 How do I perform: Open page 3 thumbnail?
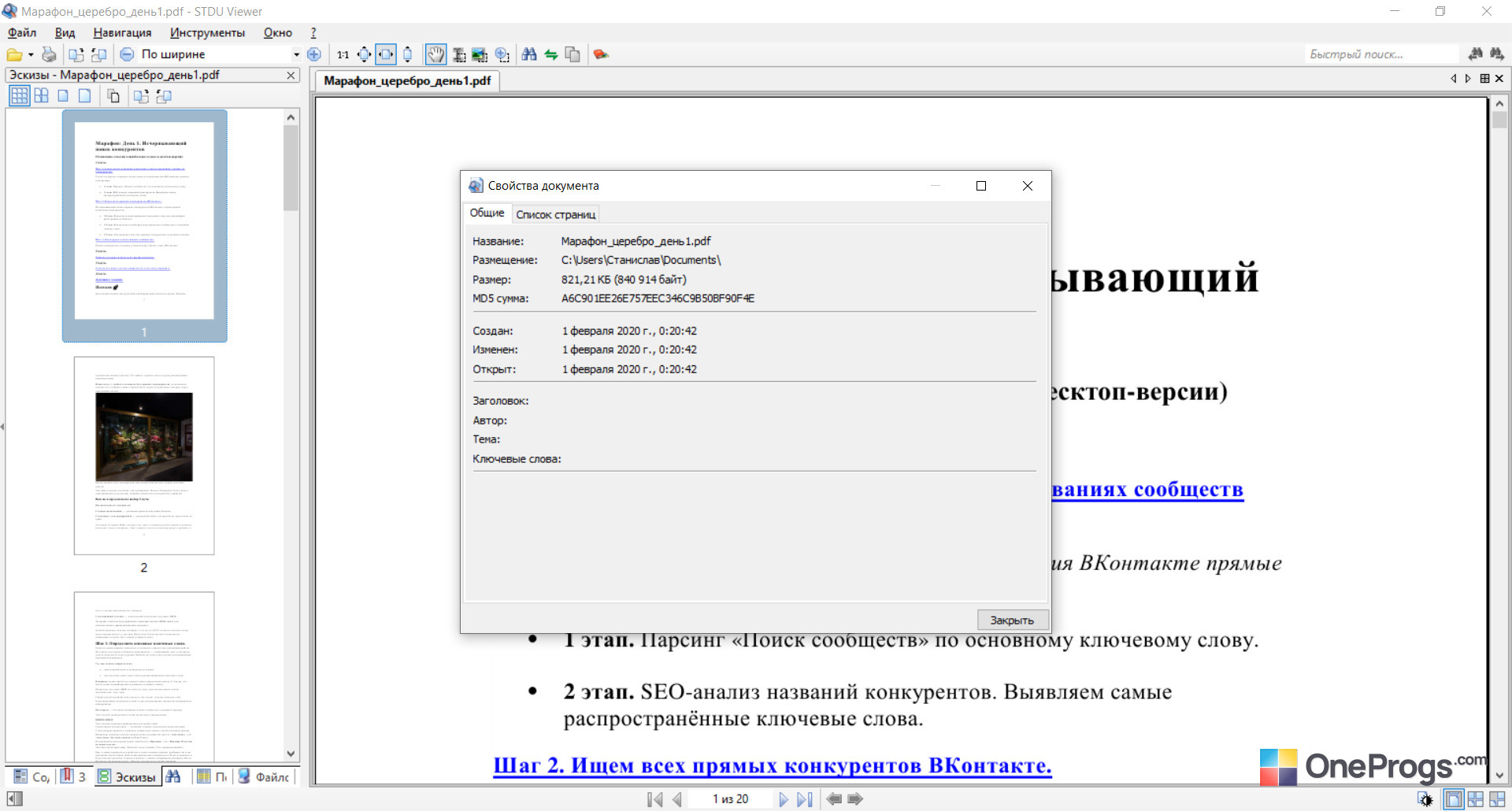[x=144, y=676]
